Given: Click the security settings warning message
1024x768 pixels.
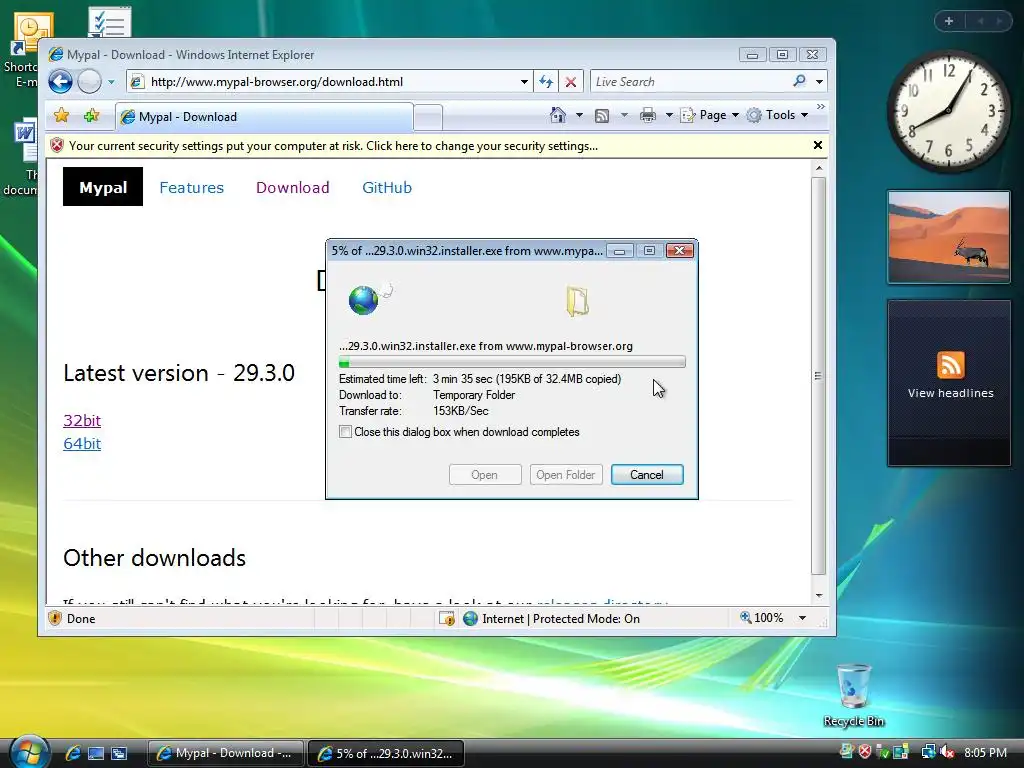Looking at the screenshot, I should point(333,146).
